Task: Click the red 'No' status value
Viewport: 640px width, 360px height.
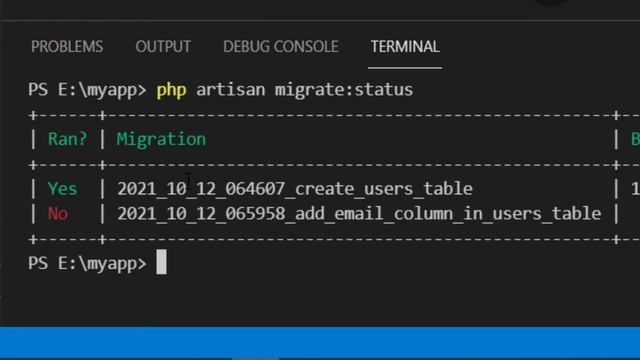Action: [x=58, y=213]
